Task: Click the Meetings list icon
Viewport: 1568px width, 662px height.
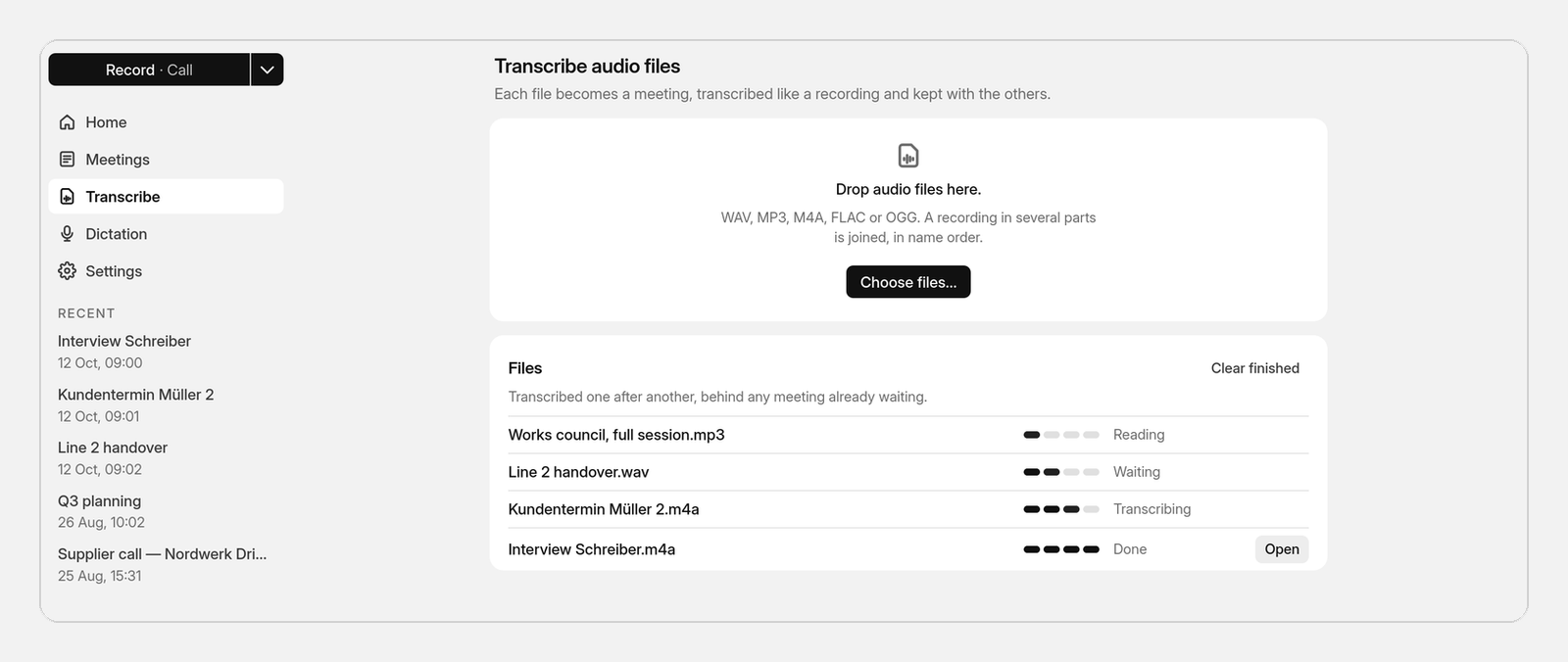Action: coord(67,160)
